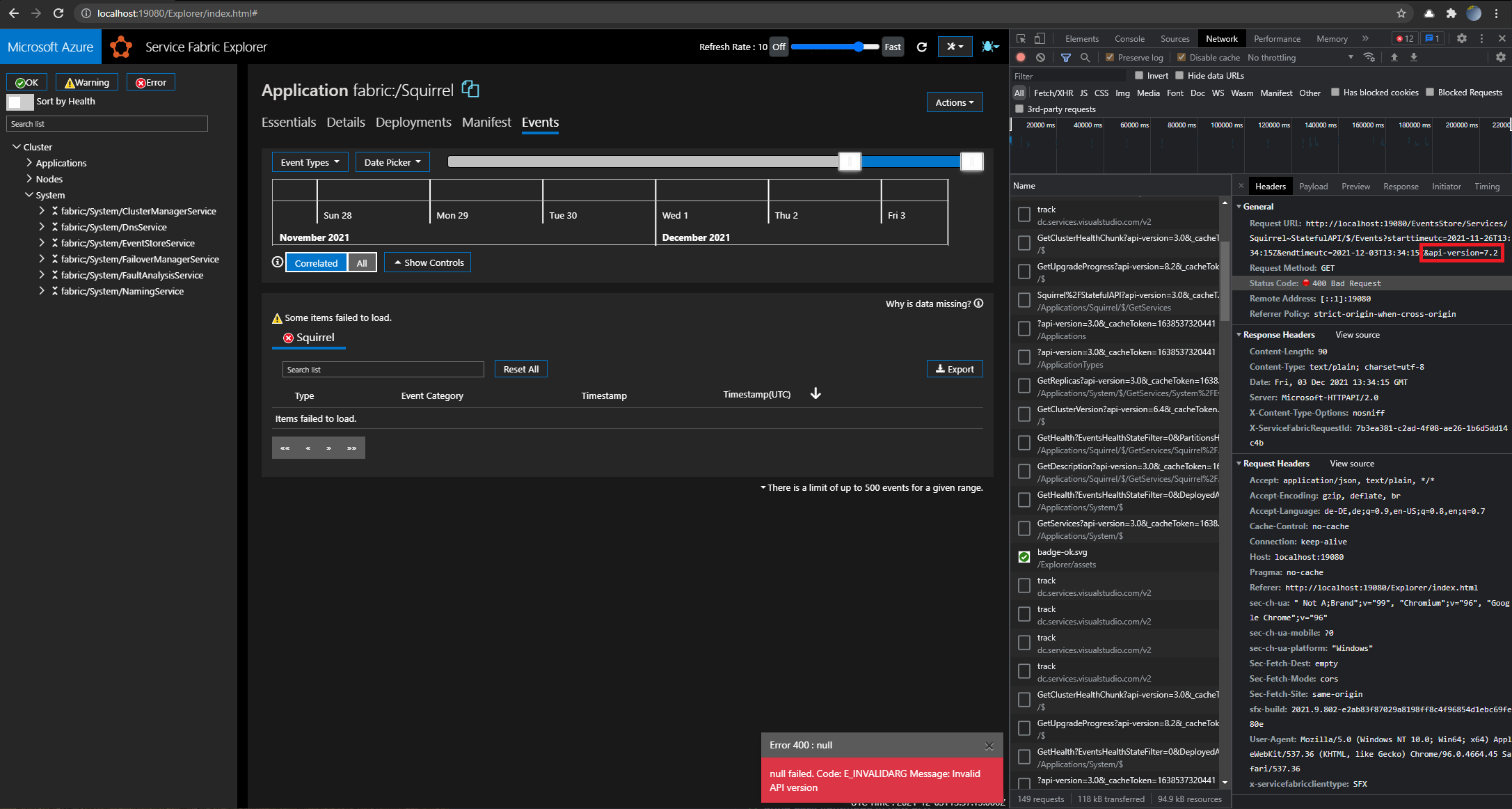Screen dimensions: 1512x809
Task: Clear the network request log
Action: tap(1040, 57)
